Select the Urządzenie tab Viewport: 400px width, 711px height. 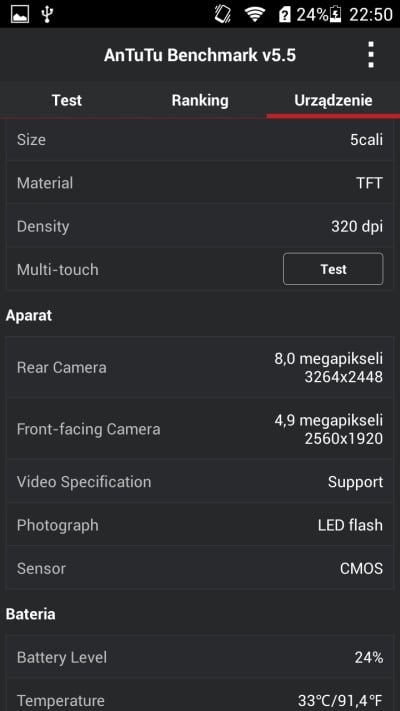[x=333, y=100]
